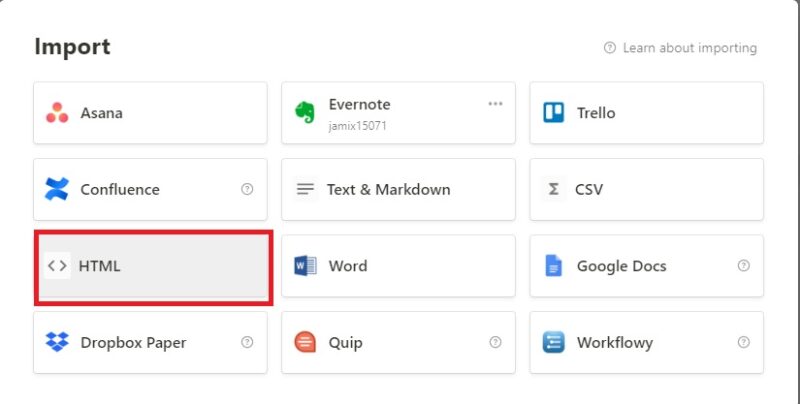Click the Workflowy logo icon
The width and height of the screenshot is (800, 404).
[554, 342]
